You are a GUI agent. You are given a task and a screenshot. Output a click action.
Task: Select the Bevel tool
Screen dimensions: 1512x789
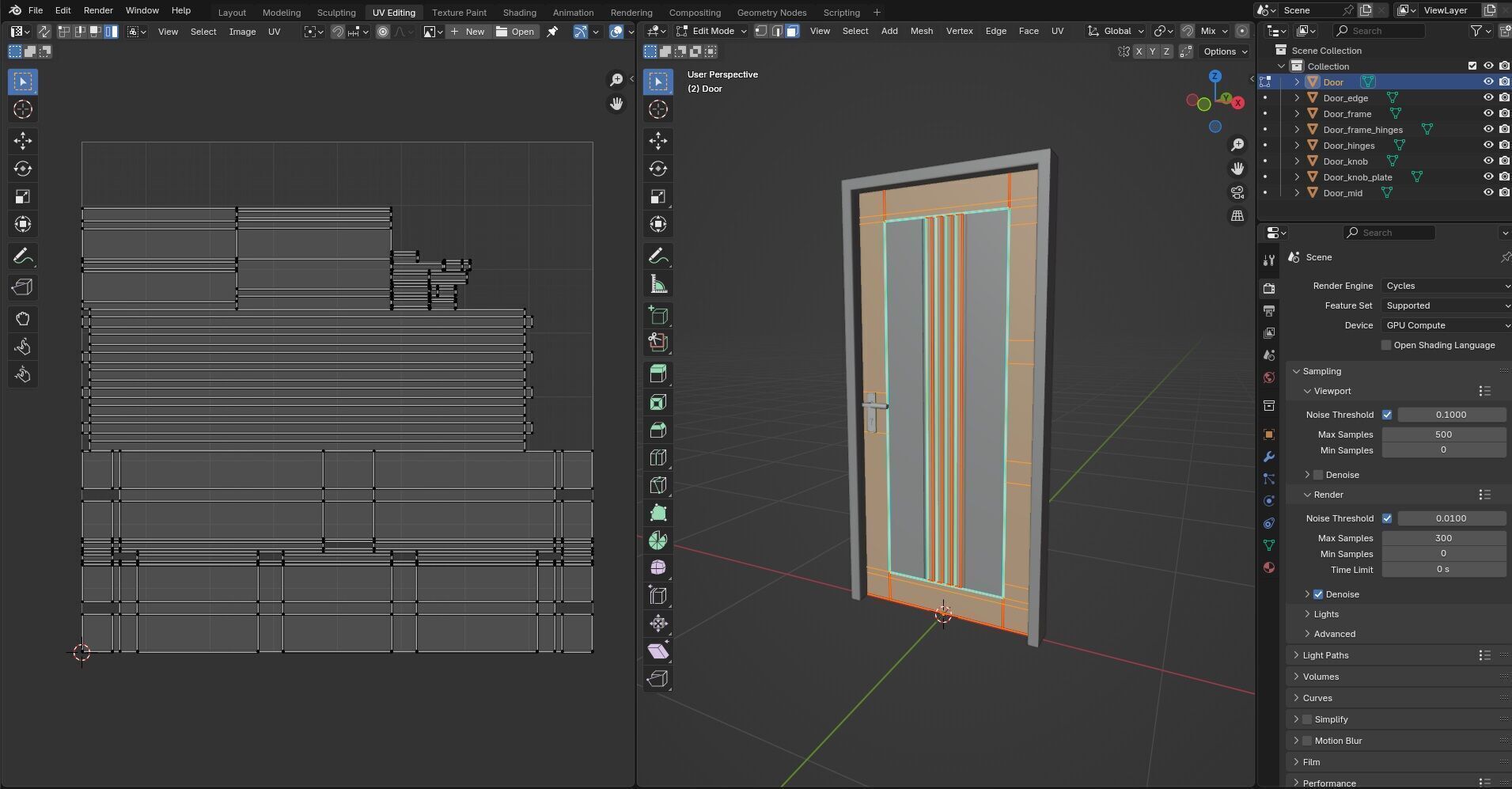click(x=657, y=430)
